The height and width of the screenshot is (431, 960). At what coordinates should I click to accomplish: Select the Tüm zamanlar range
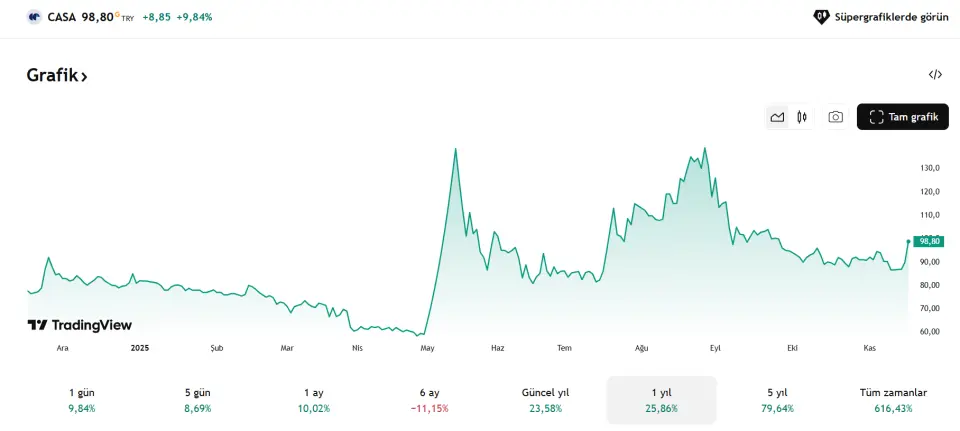(893, 400)
